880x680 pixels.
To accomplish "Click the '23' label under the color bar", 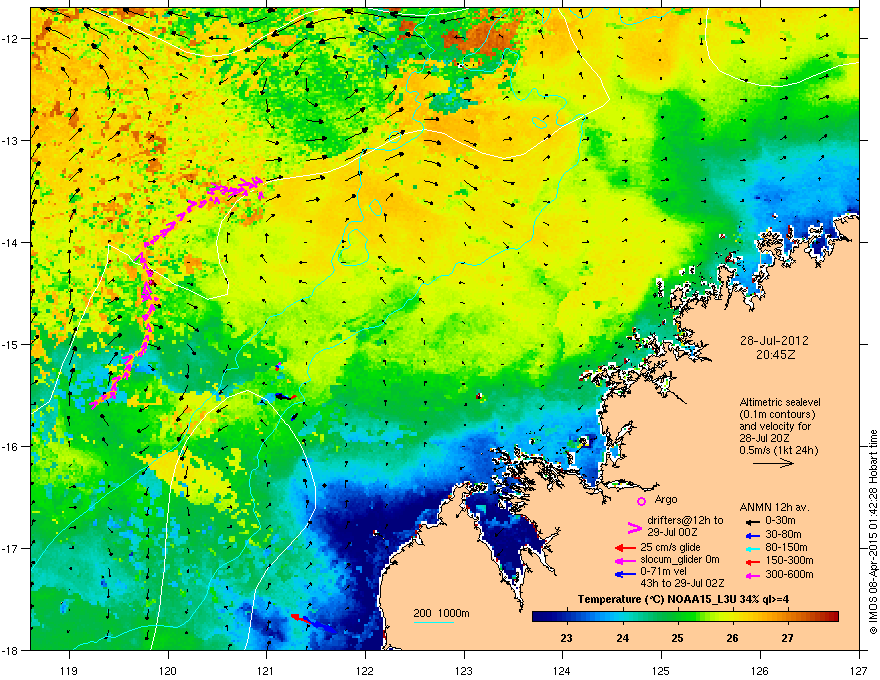I will tap(566, 638).
